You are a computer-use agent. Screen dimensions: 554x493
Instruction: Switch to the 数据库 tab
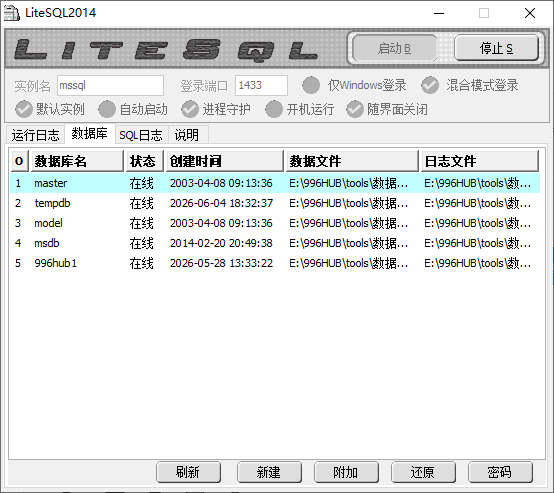click(90, 134)
